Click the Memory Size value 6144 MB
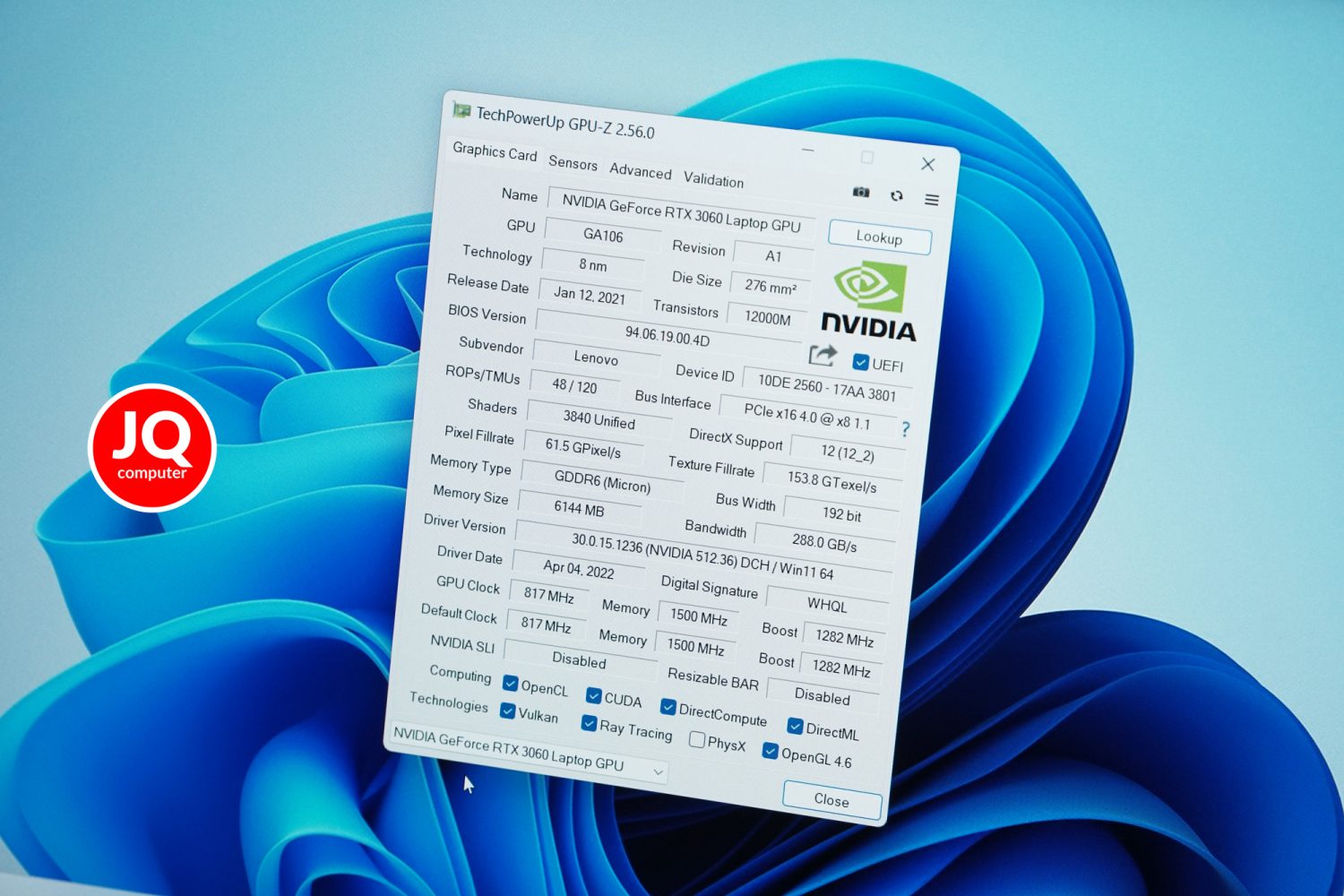This screenshot has width=1344, height=896. point(580,508)
